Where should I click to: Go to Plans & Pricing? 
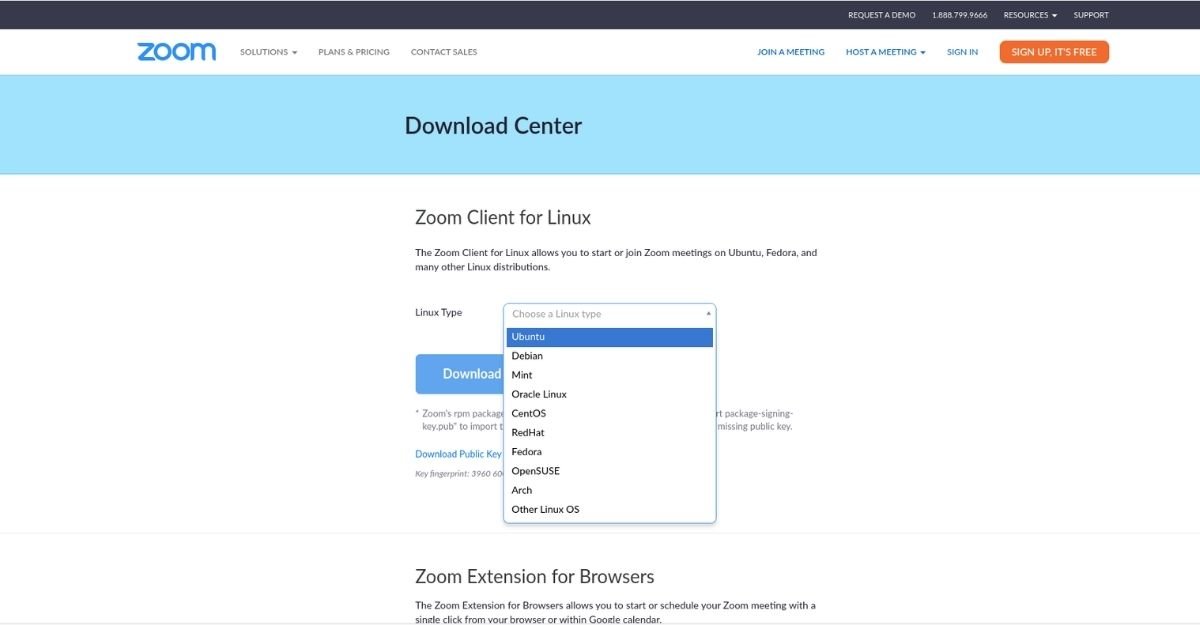click(x=354, y=52)
